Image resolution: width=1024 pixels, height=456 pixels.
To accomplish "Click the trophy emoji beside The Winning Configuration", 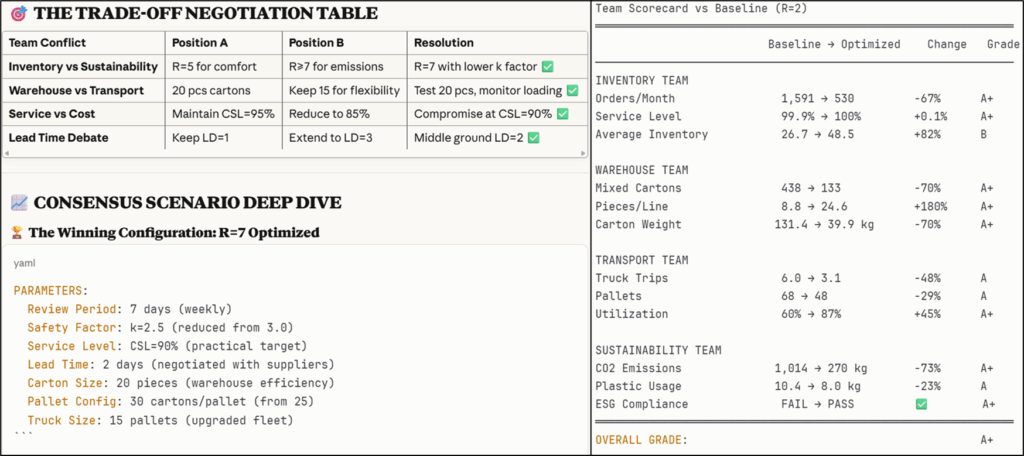I will pyautogui.click(x=17, y=232).
